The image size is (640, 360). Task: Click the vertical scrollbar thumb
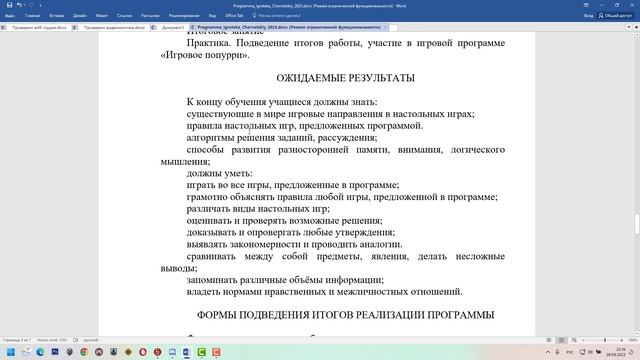tap(637, 224)
